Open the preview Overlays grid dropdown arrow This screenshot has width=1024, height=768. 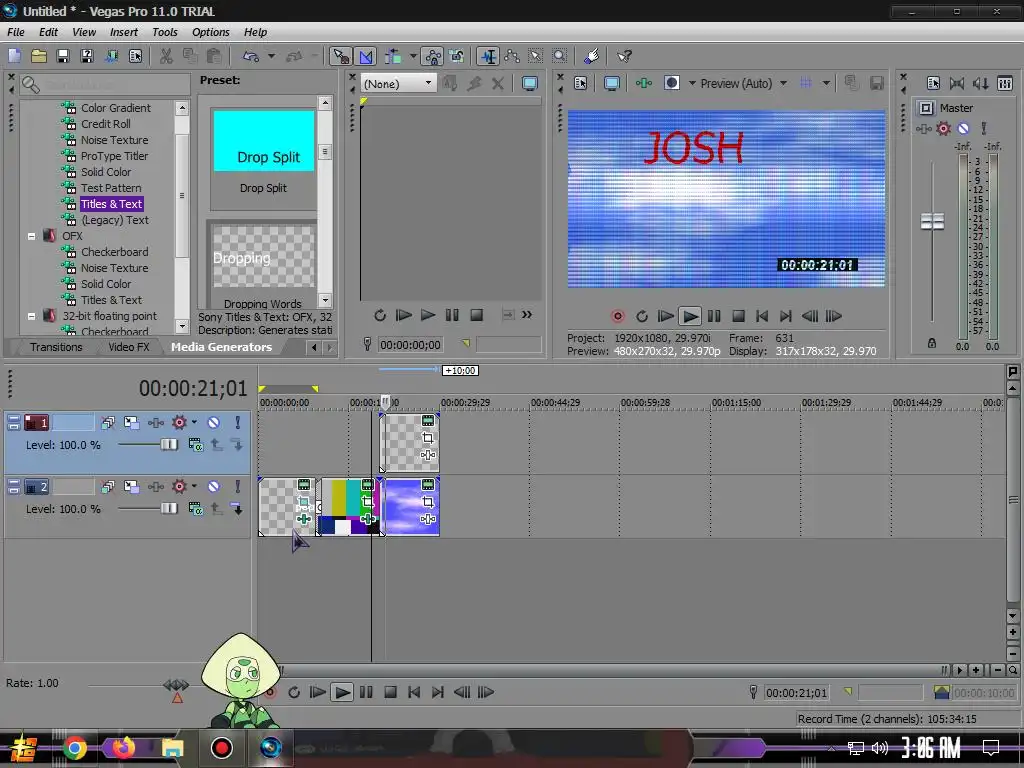pyautogui.click(x=826, y=83)
